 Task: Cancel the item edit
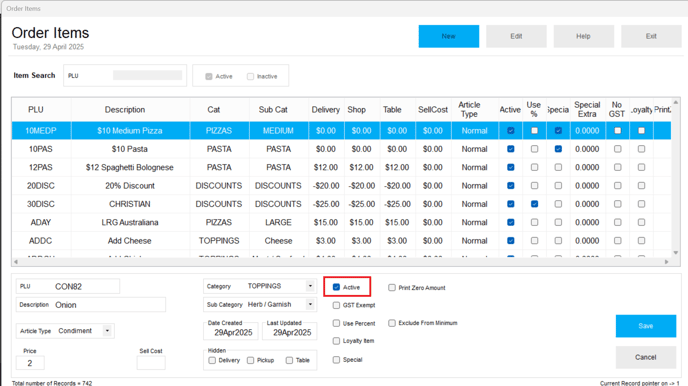click(x=645, y=357)
